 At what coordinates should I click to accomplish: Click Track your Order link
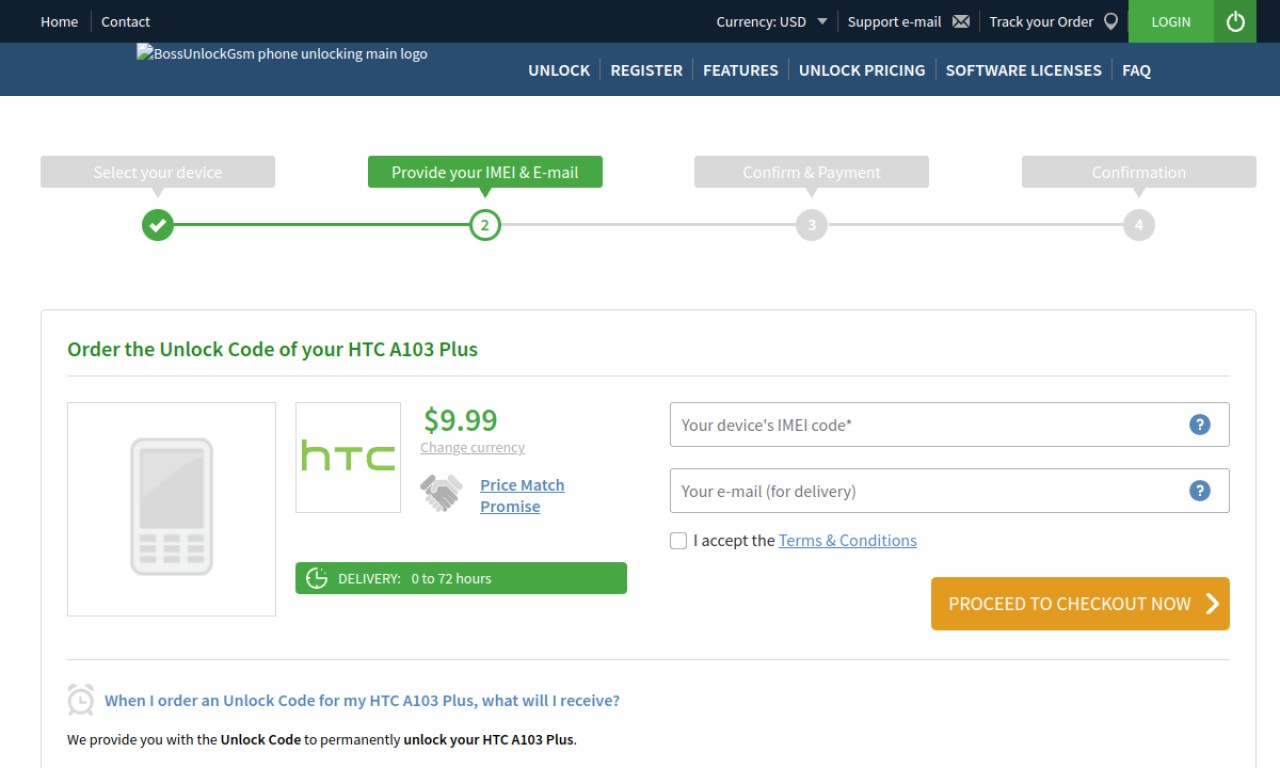click(x=1041, y=21)
